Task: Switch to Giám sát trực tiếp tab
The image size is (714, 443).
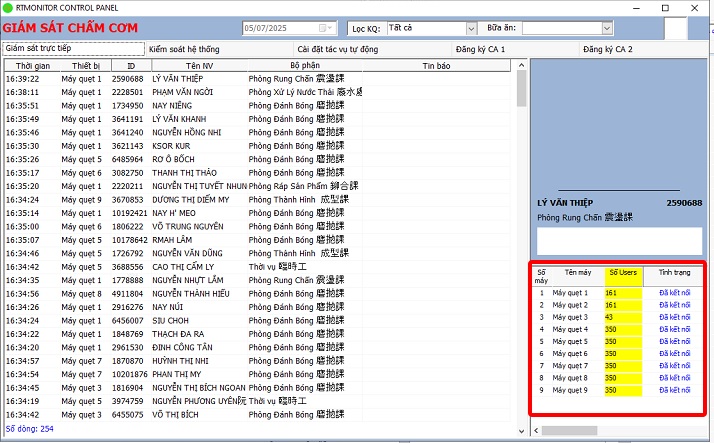Action: tap(73, 48)
